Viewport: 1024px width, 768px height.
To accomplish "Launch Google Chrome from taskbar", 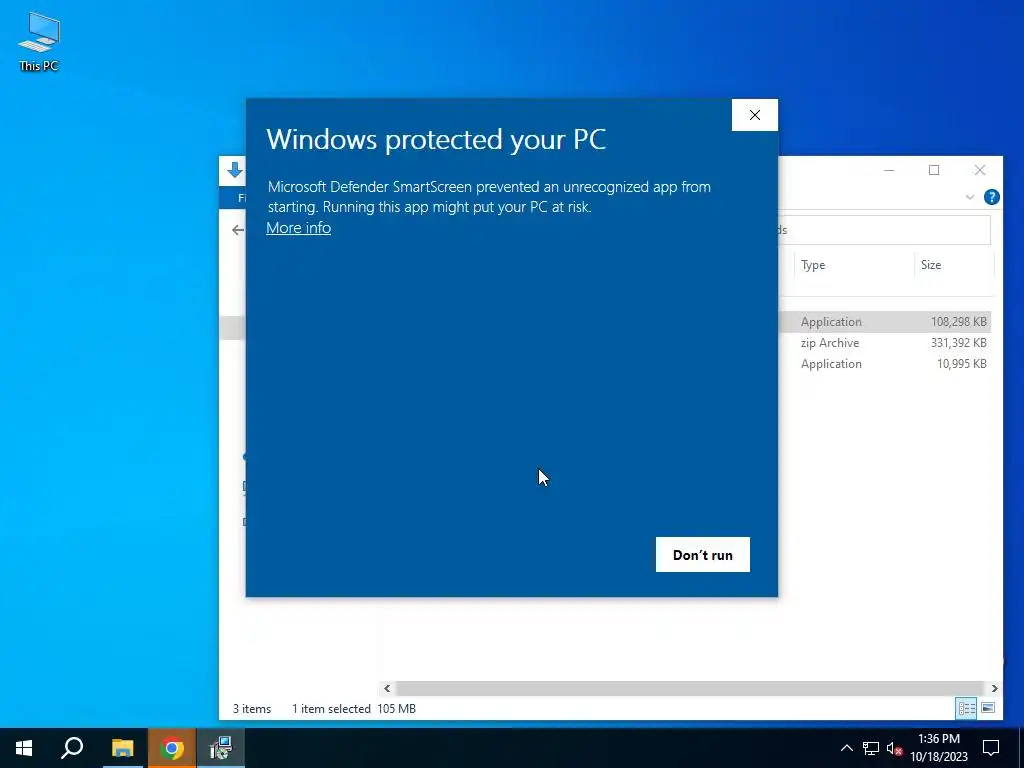I will pyautogui.click(x=172, y=748).
